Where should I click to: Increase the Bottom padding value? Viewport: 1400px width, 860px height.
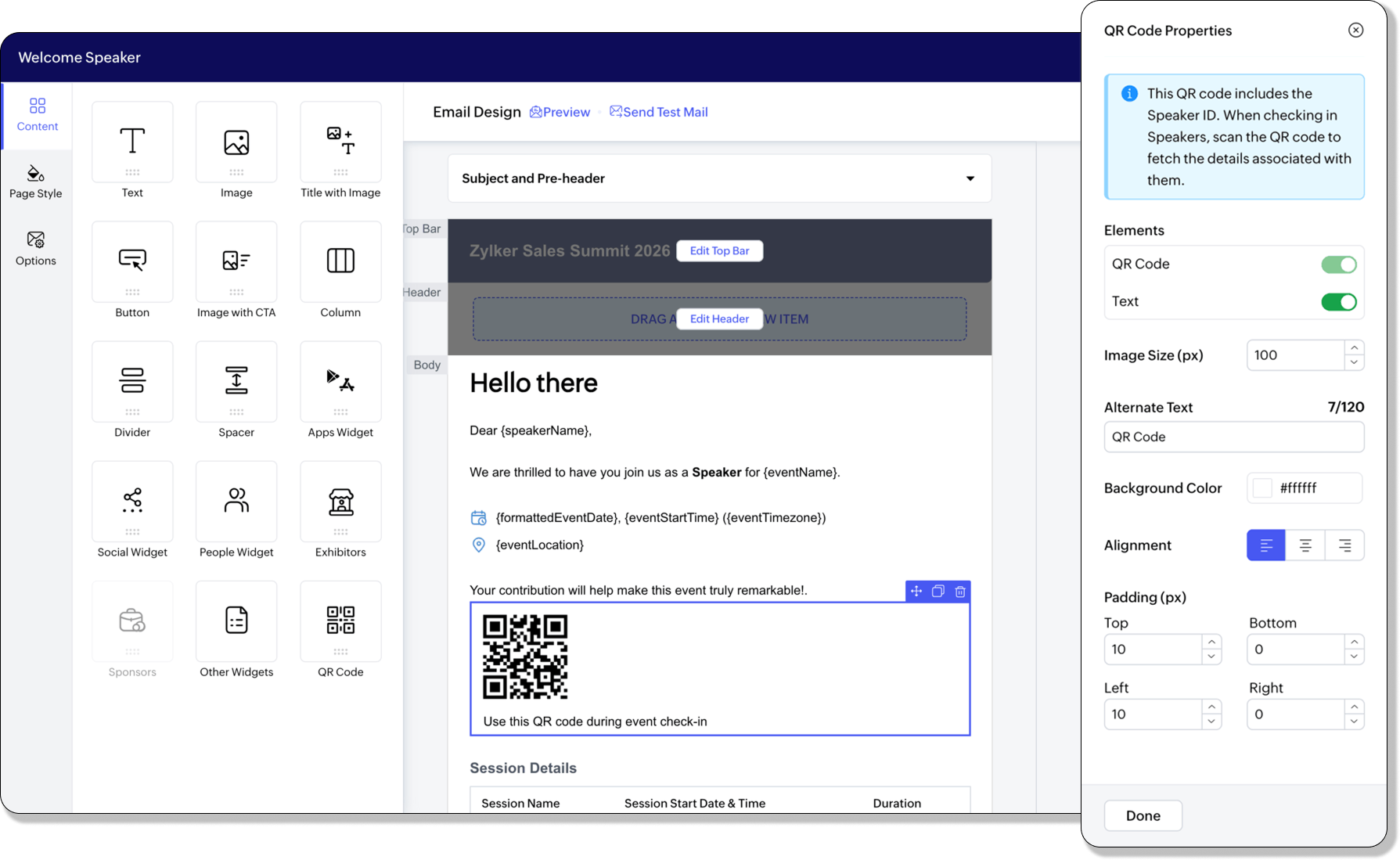coord(1355,642)
